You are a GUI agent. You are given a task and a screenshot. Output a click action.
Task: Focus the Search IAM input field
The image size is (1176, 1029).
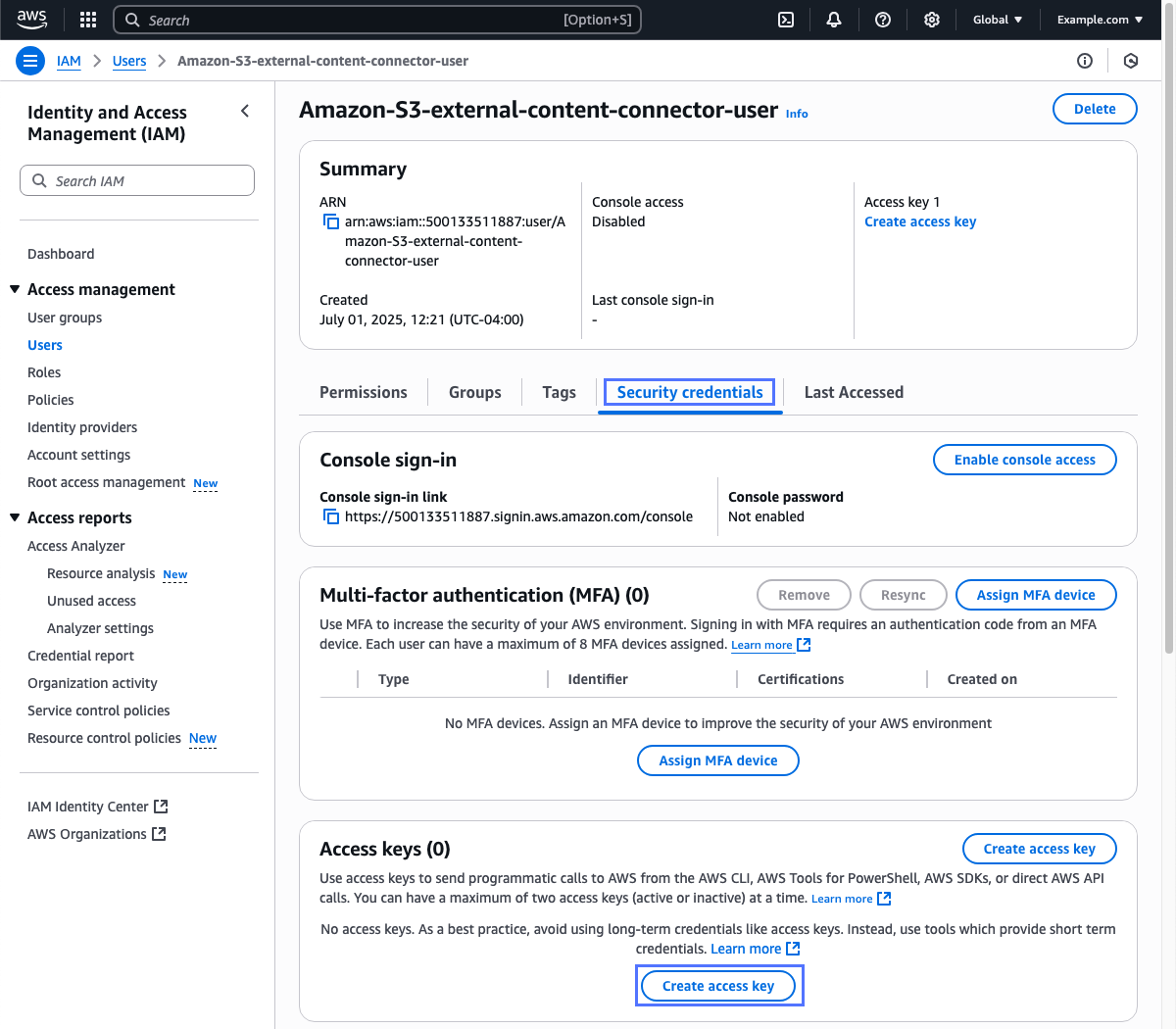(137, 180)
